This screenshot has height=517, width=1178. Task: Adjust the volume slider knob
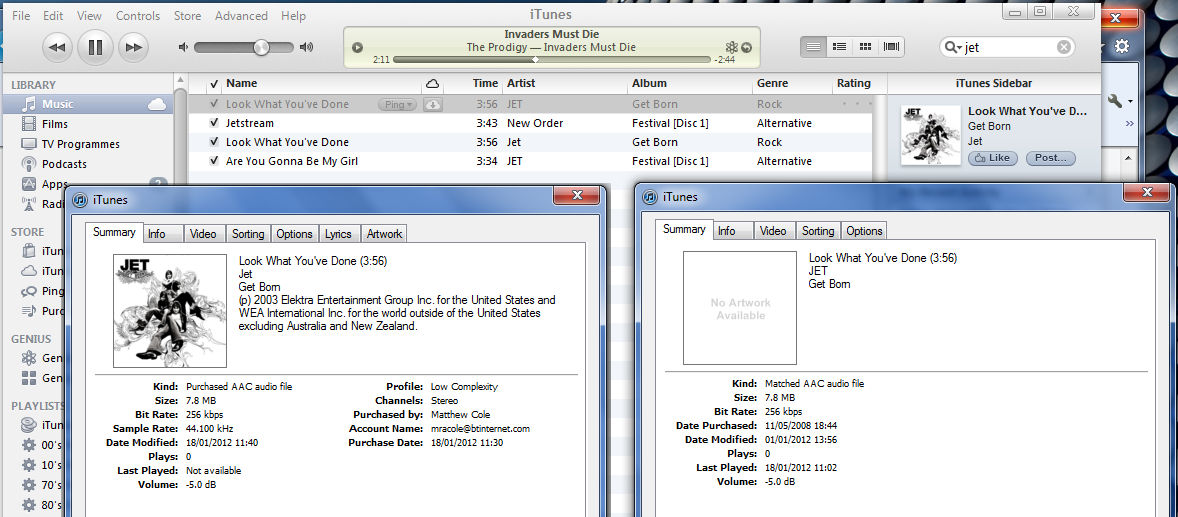(261, 47)
